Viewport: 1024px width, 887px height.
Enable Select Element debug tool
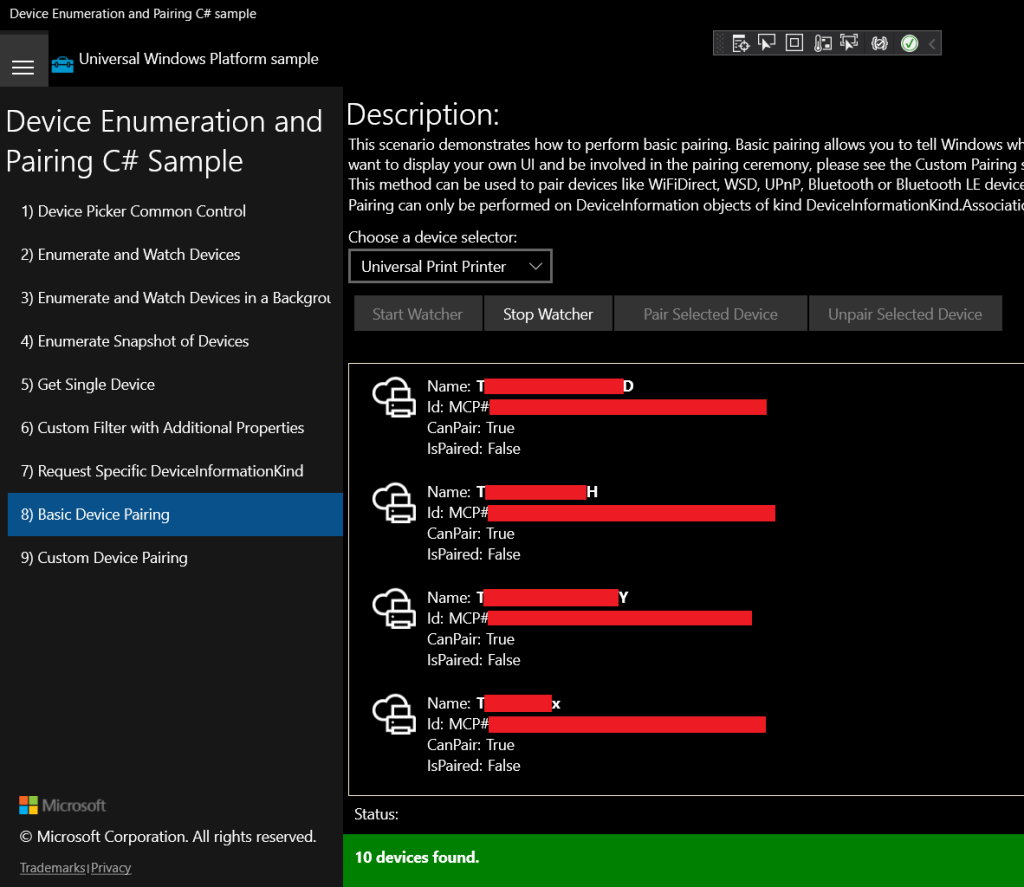(767, 43)
